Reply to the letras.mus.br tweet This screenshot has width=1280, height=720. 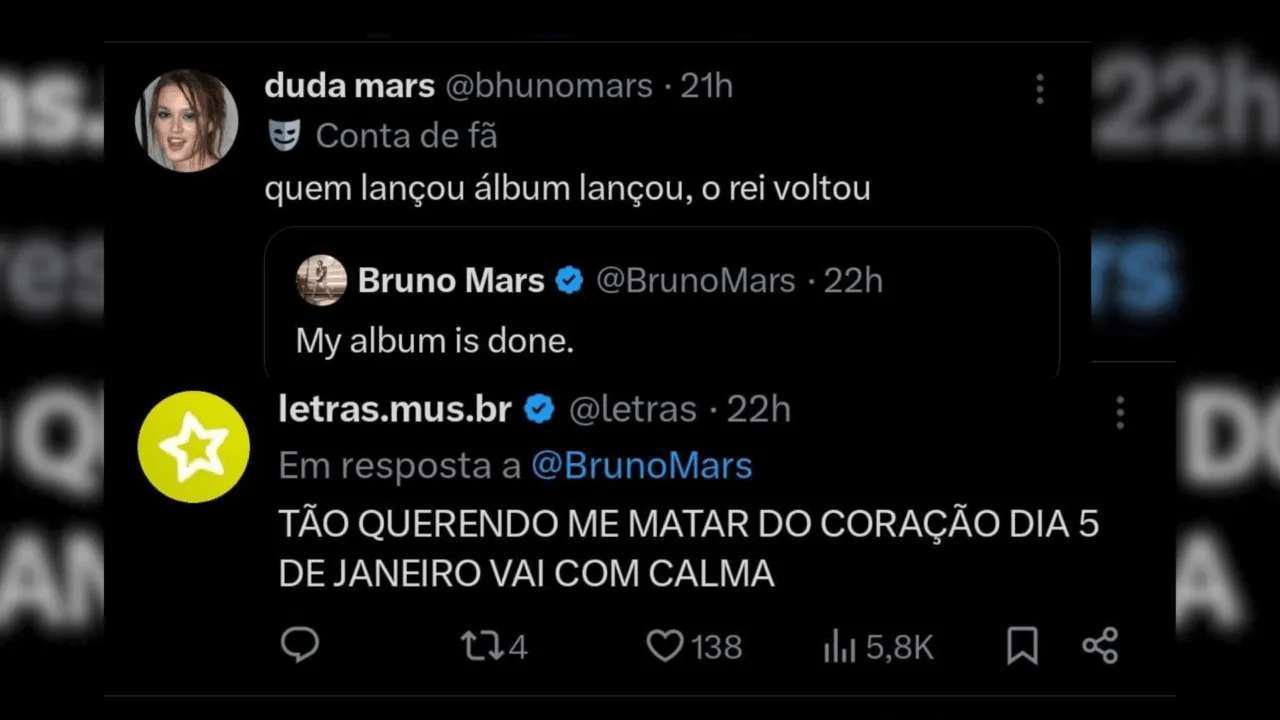click(299, 645)
